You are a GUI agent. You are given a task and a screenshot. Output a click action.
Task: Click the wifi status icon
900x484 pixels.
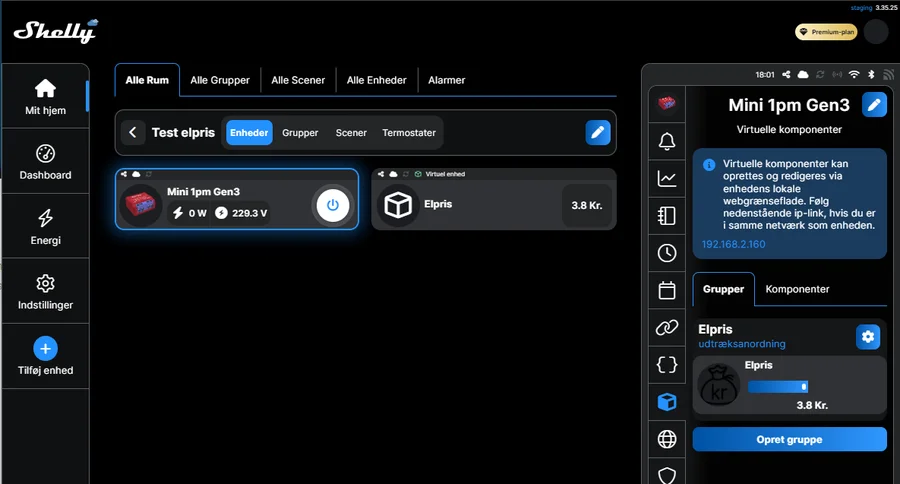point(854,75)
